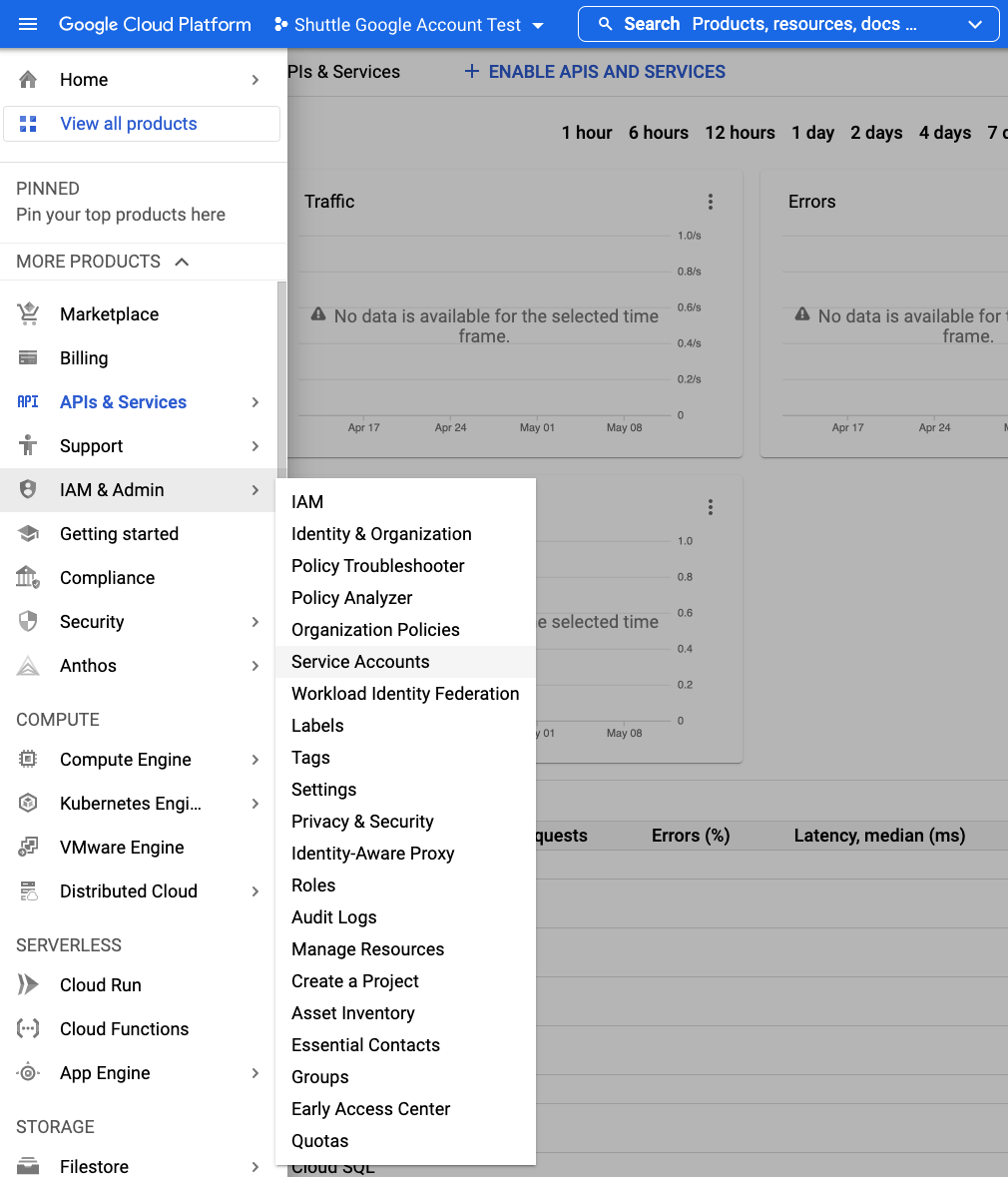Select IAM from the submenu
The height and width of the screenshot is (1177, 1008).
[x=405, y=501]
